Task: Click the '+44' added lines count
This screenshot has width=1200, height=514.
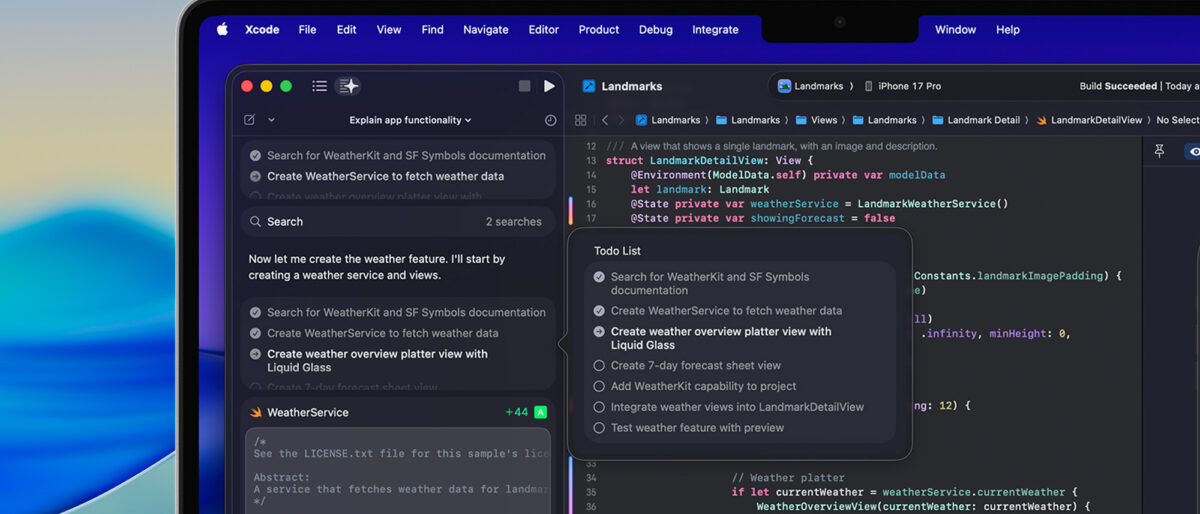Action: (x=516, y=412)
